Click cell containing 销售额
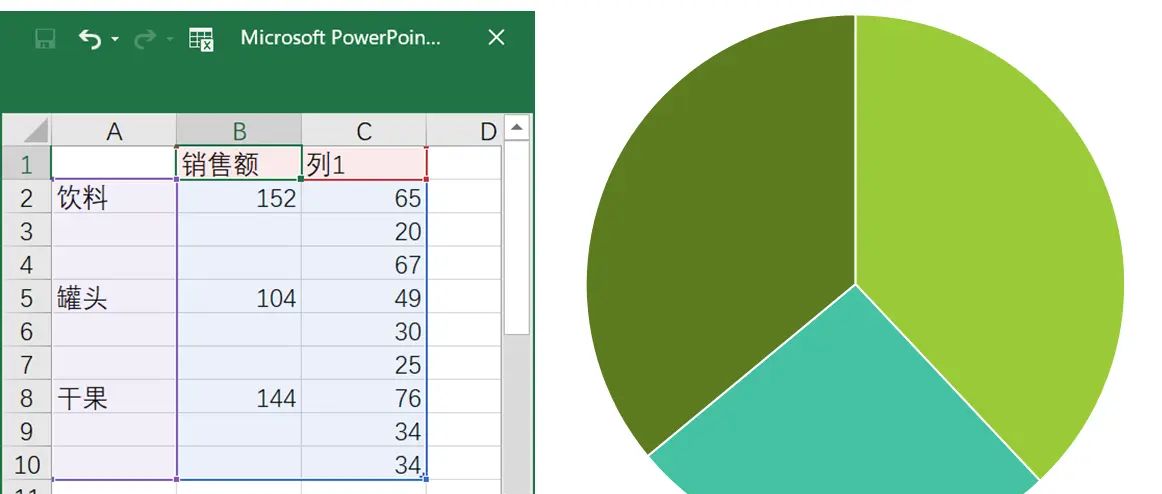This screenshot has height=494, width=1162. 239,164
